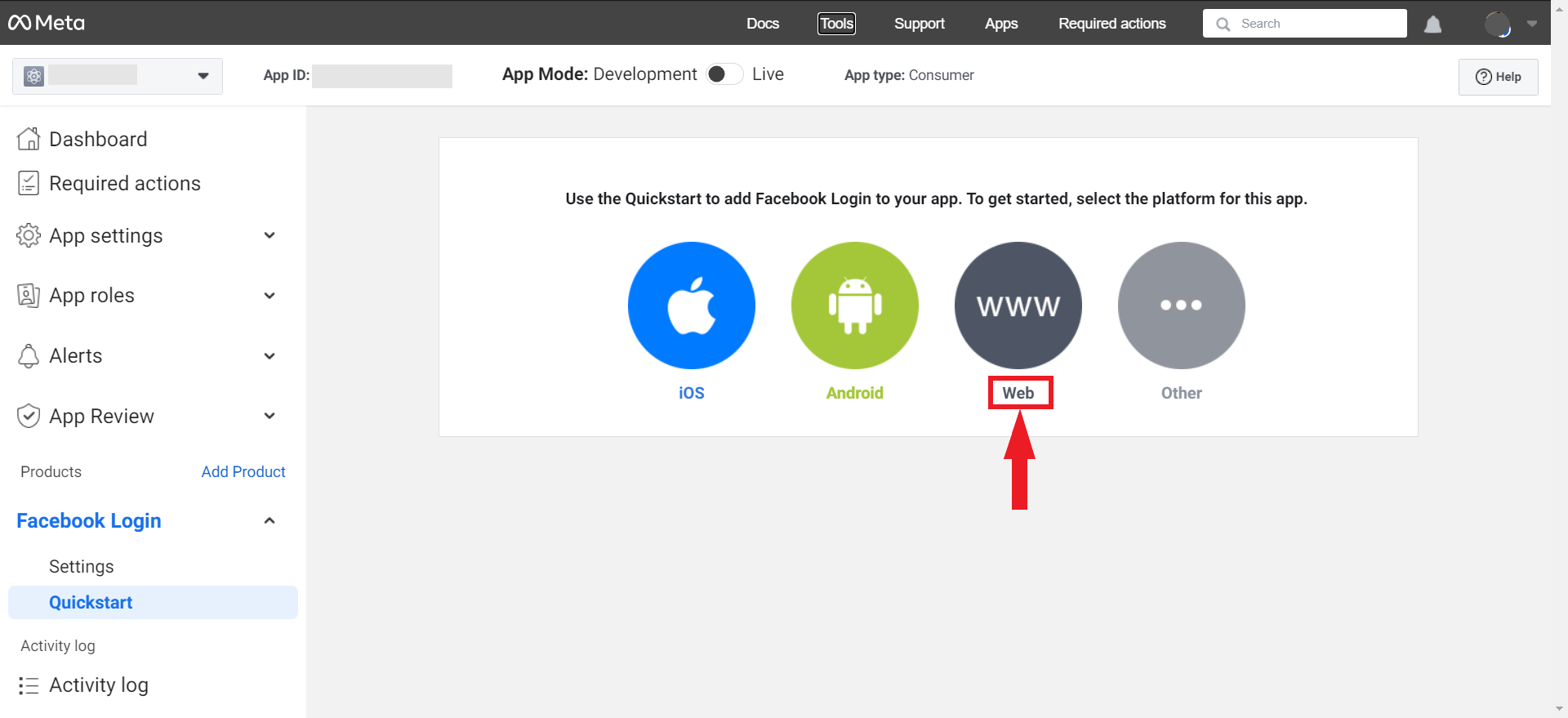Click the scrollbar down arrow
The width and height of the screenshot is (1568, 718).
pos(1561,709)
